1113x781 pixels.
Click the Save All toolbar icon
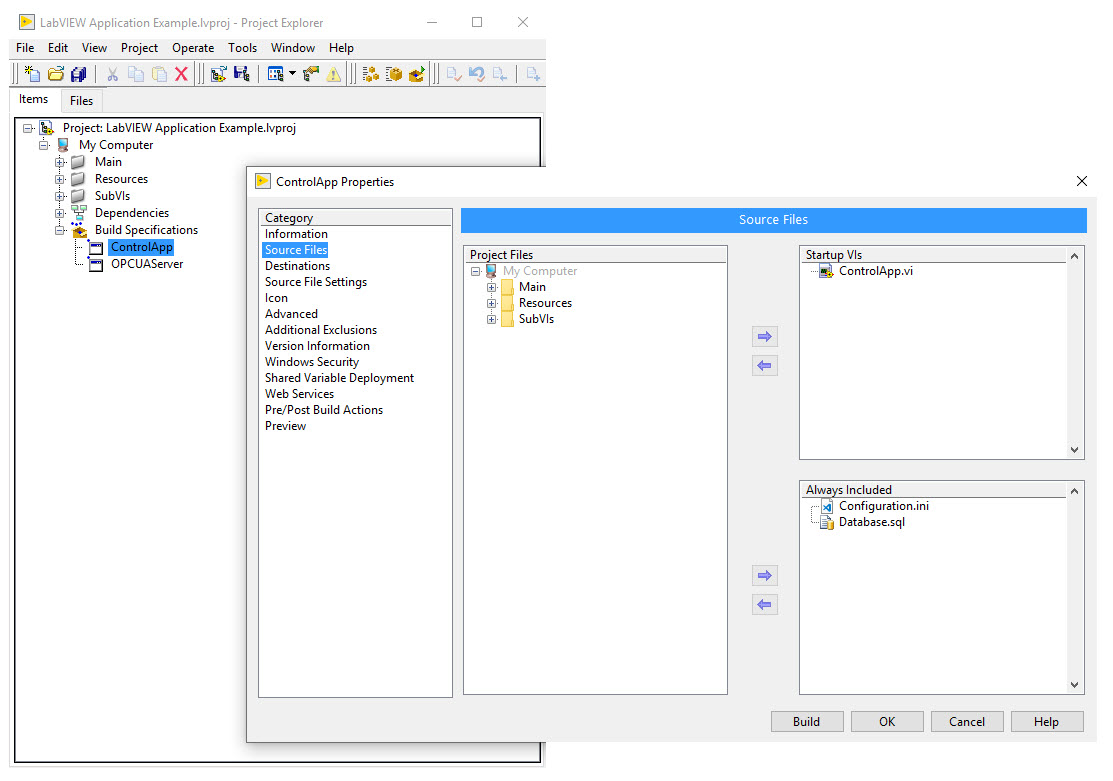pos(78,74)
